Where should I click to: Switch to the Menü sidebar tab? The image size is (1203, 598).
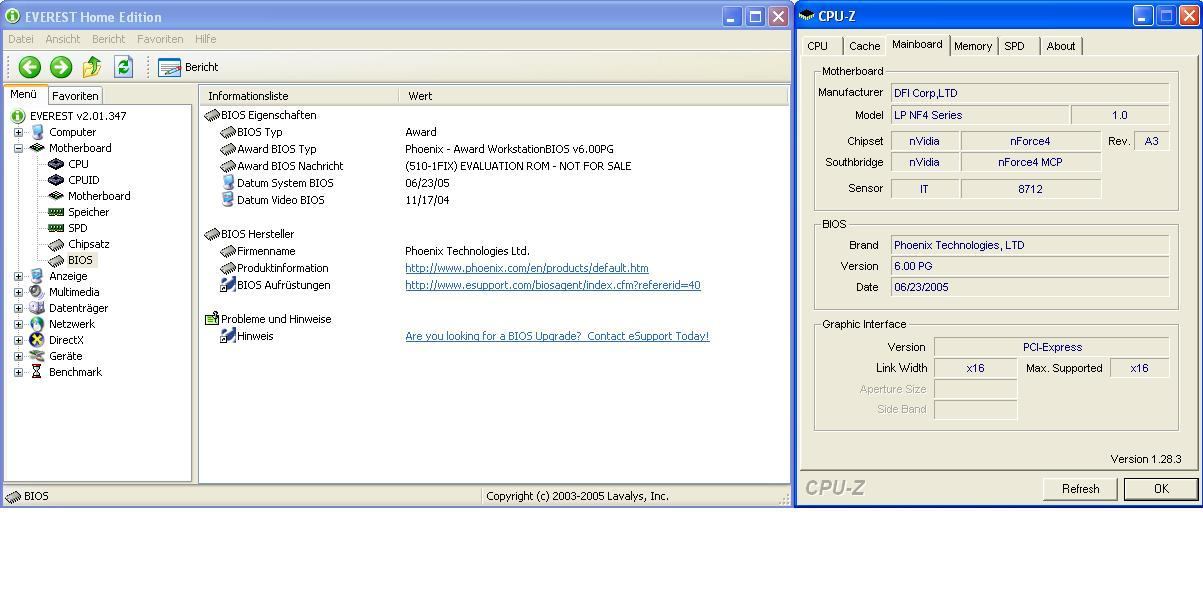coord(24,94)
